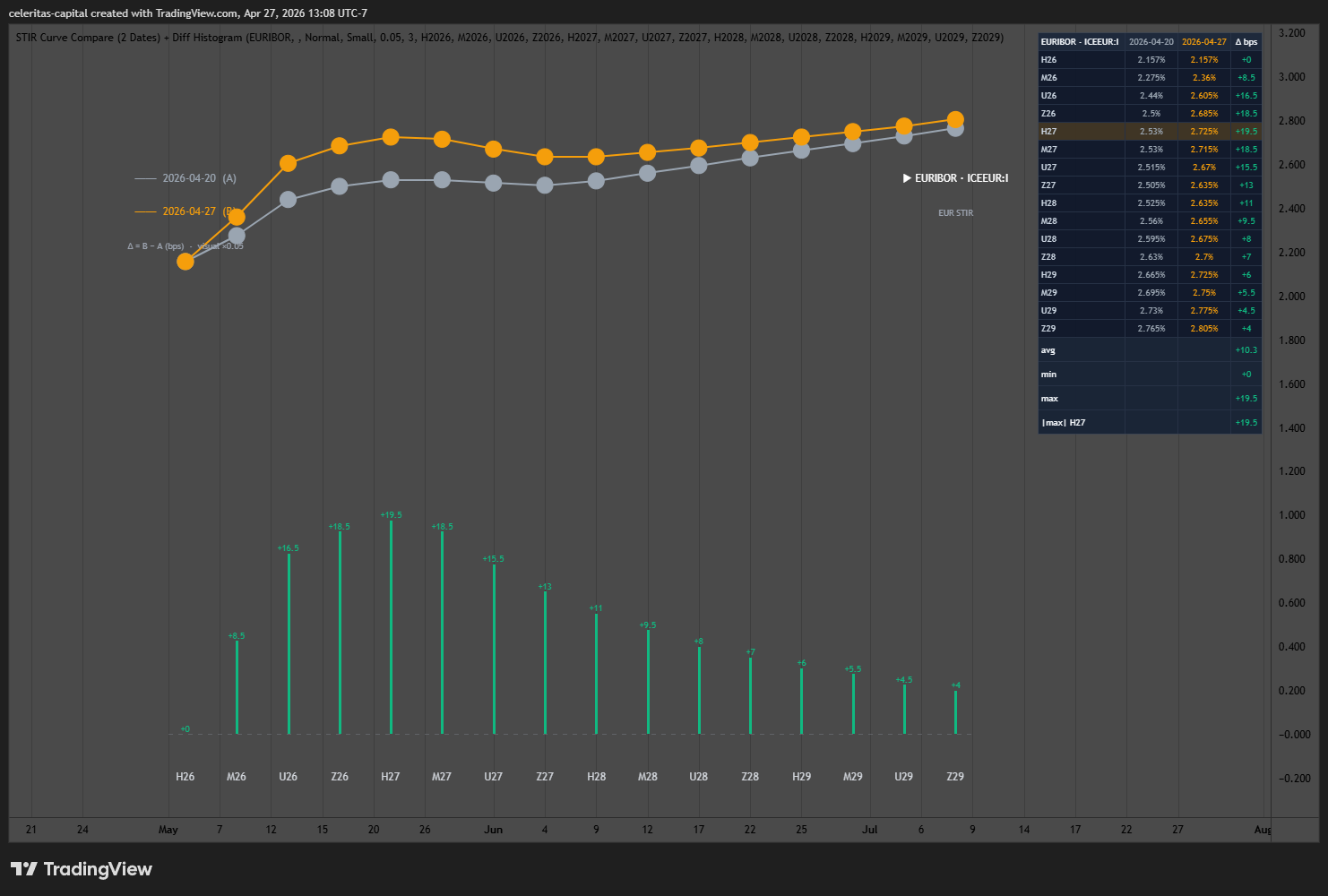Screen dimensions: 1328x896
Task: Click the orange H26 starting dot
Action: click(x=185, y=262)
